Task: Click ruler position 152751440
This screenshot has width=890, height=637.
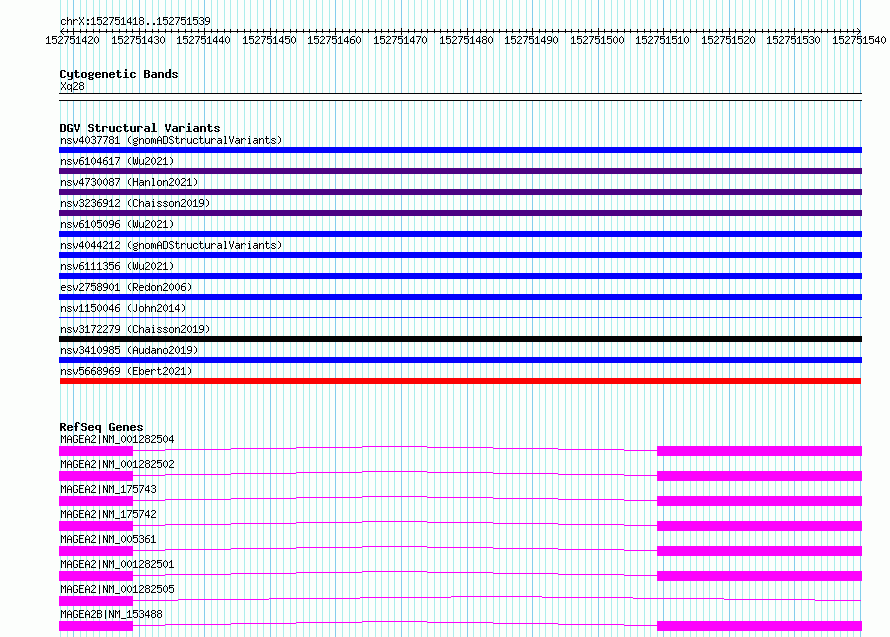Action: 203,40
